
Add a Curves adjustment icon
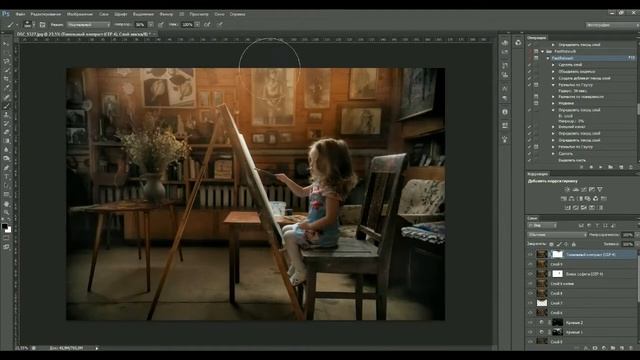coord(584,189)
